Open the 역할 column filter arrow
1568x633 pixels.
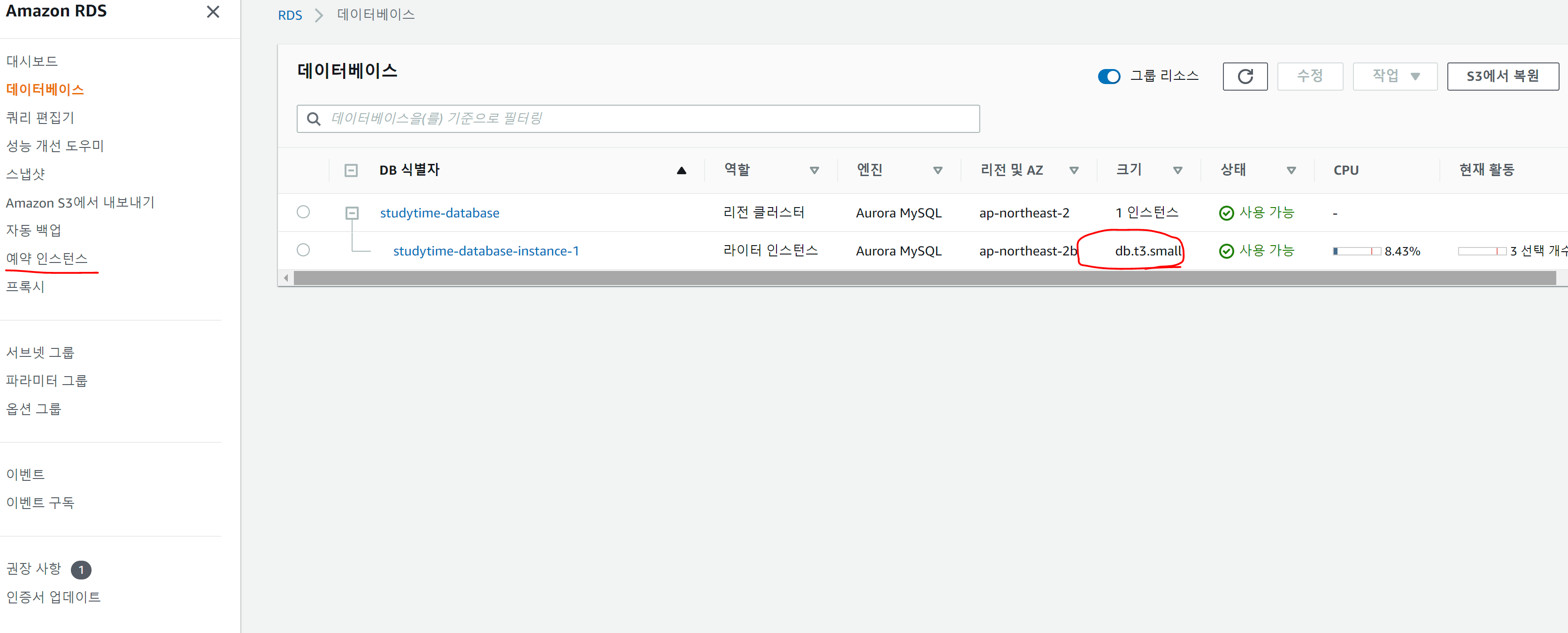814,170
